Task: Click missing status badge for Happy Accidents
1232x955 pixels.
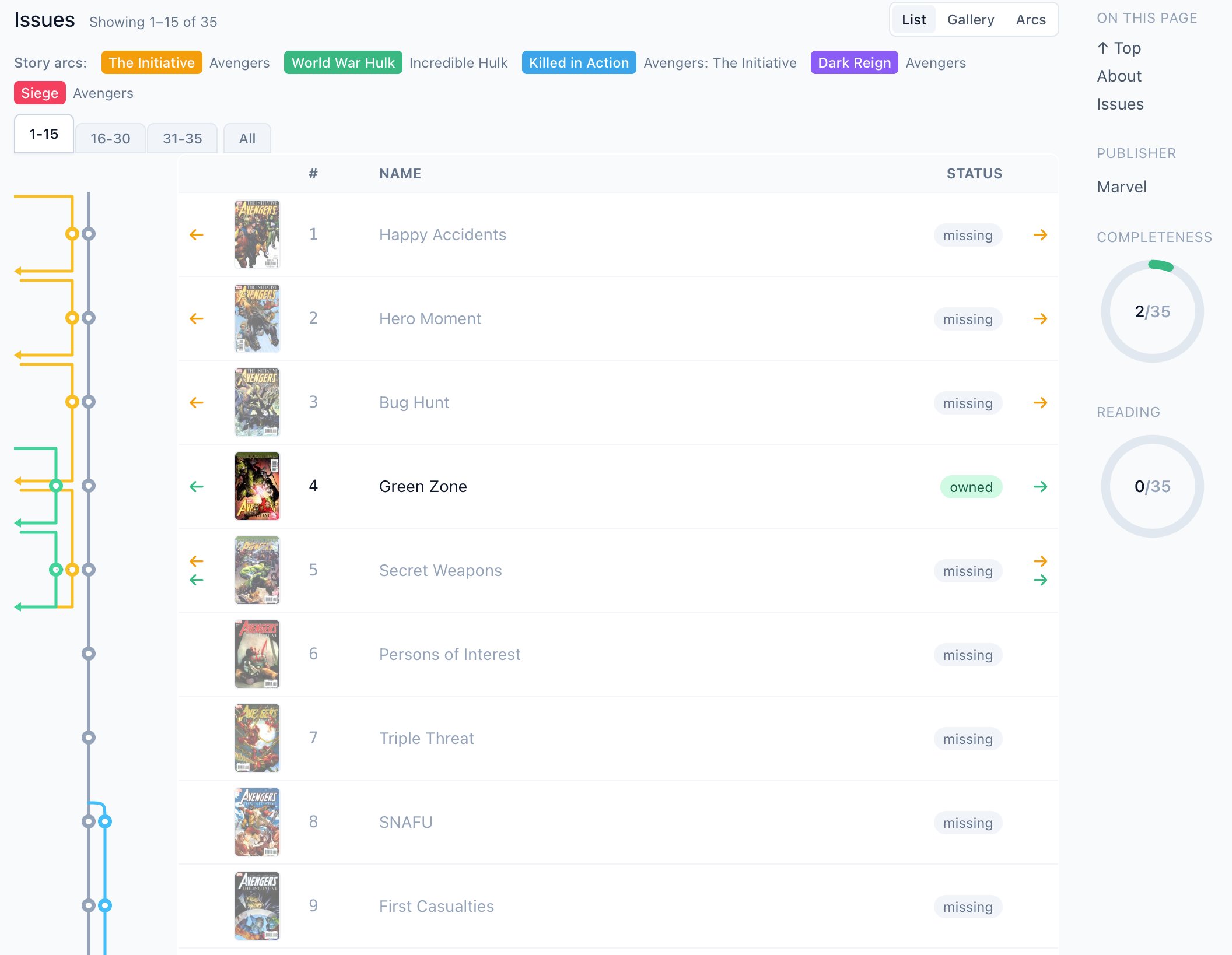Action: (968, 235)
